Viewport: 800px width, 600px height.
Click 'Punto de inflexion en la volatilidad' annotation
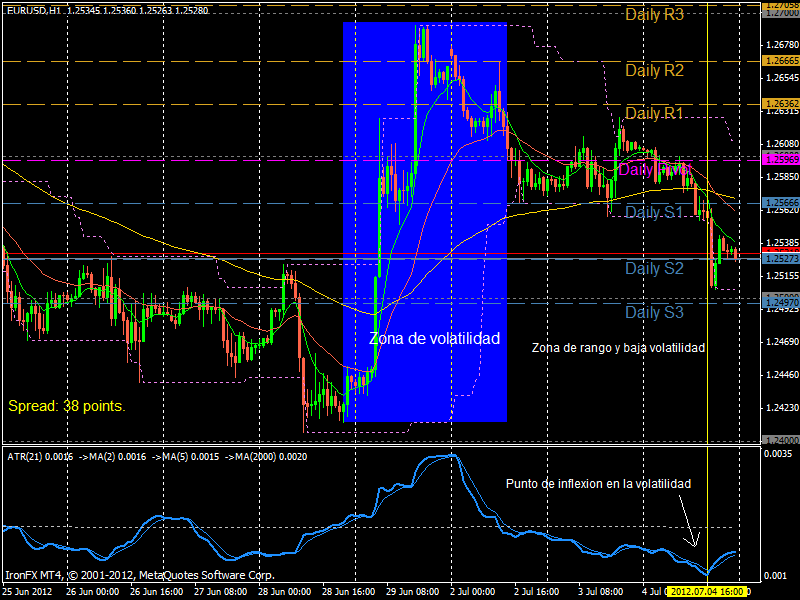pyautogui.click(x=598, y=483)
